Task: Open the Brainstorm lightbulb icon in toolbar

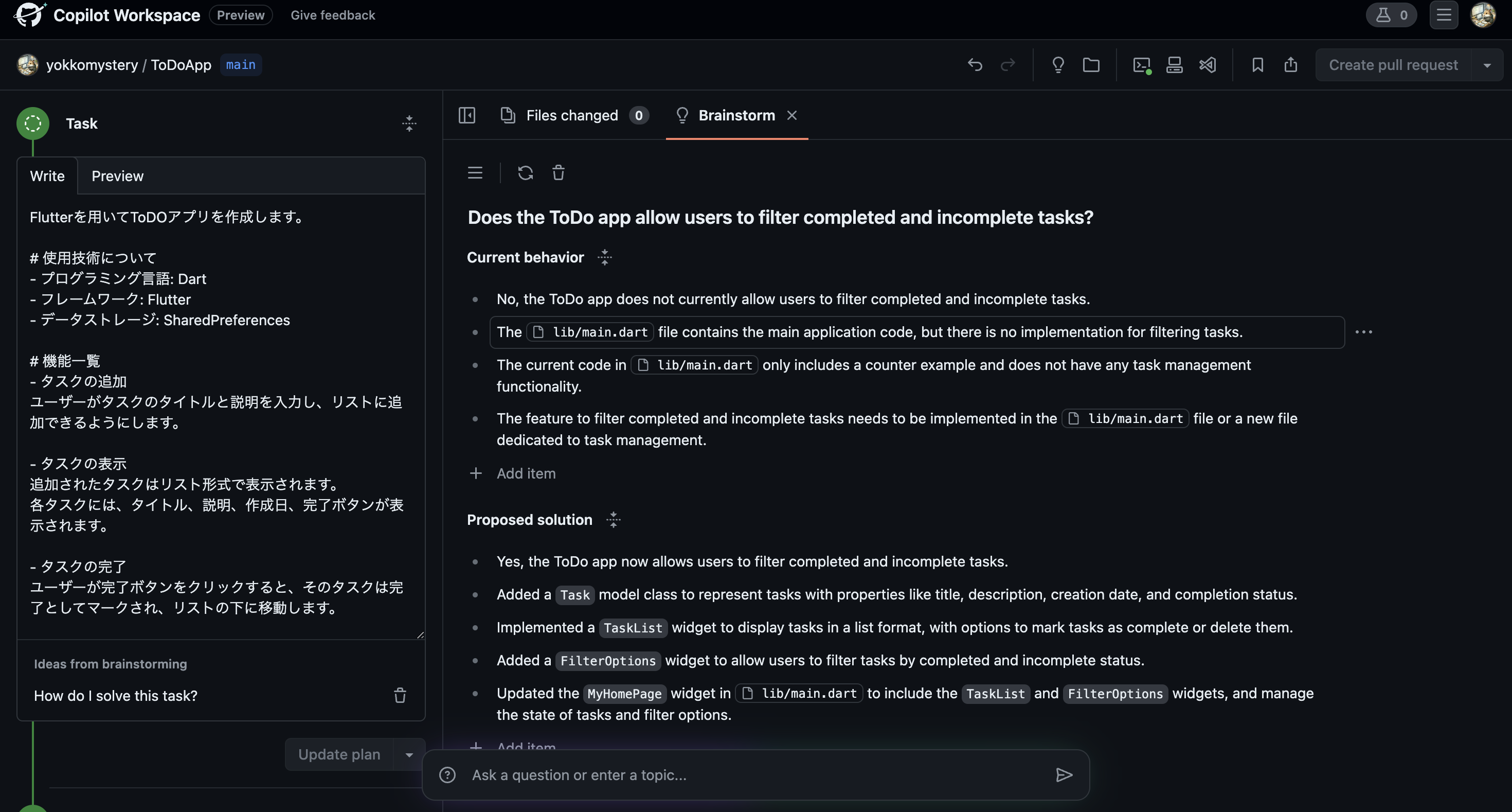Action: [1058, 65]
